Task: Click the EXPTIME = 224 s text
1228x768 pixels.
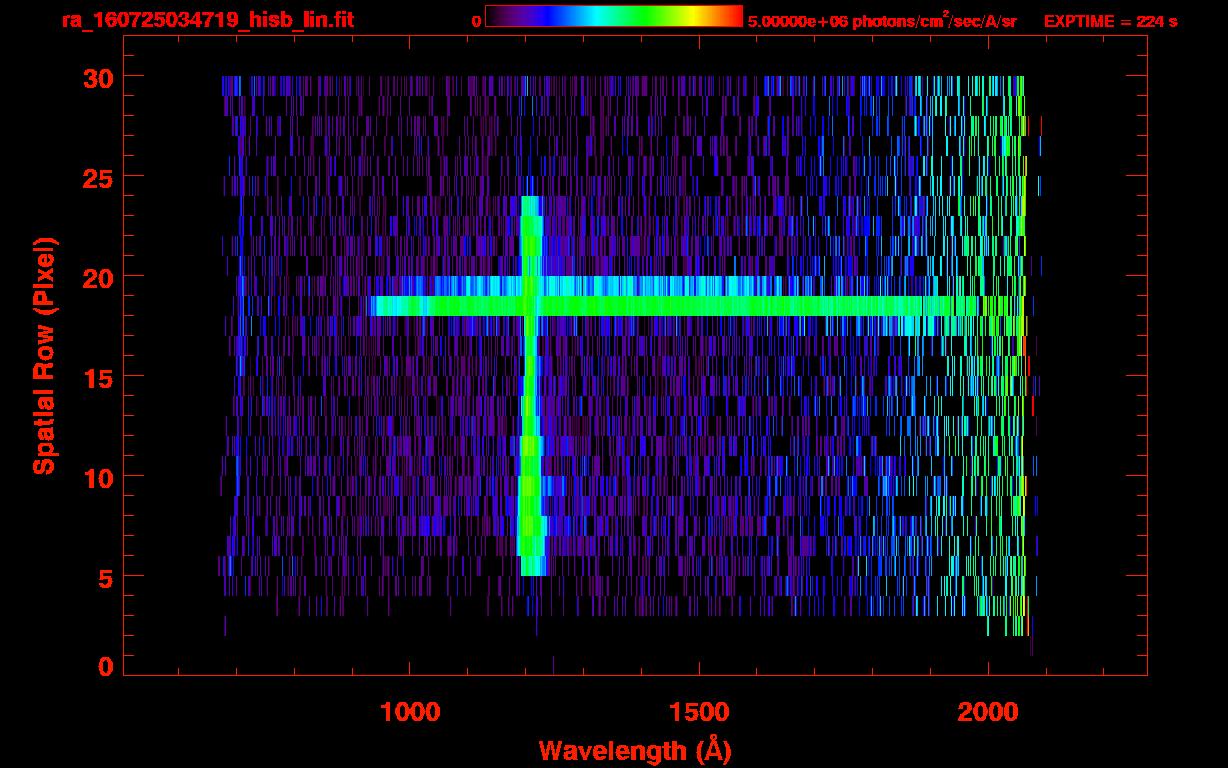Action: (1110, 21)
